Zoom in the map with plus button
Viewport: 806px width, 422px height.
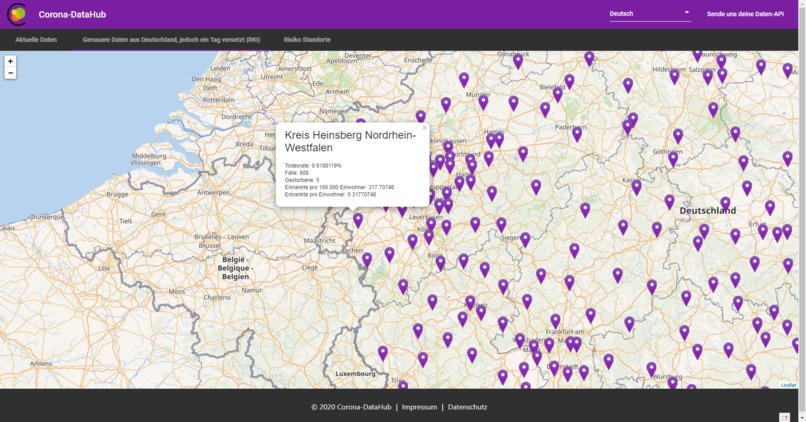click(10, 61)
